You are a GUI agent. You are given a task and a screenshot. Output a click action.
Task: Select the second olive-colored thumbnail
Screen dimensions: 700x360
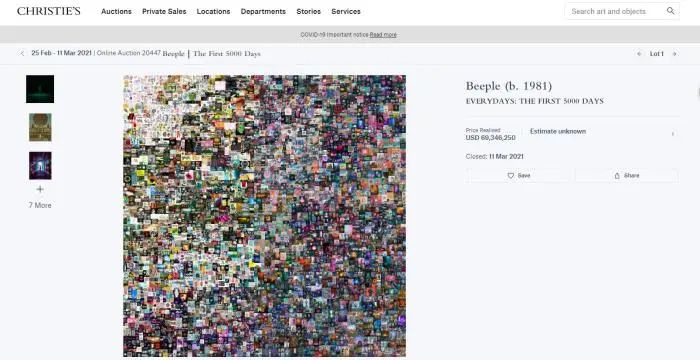(x=40, y=127)
